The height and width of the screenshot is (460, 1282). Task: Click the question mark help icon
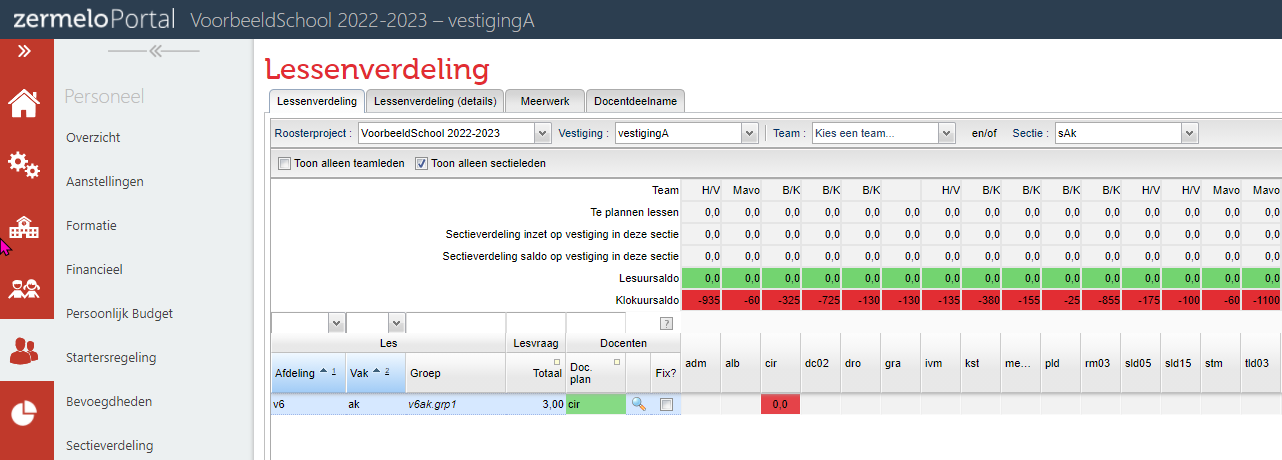[x=666, y=323]
